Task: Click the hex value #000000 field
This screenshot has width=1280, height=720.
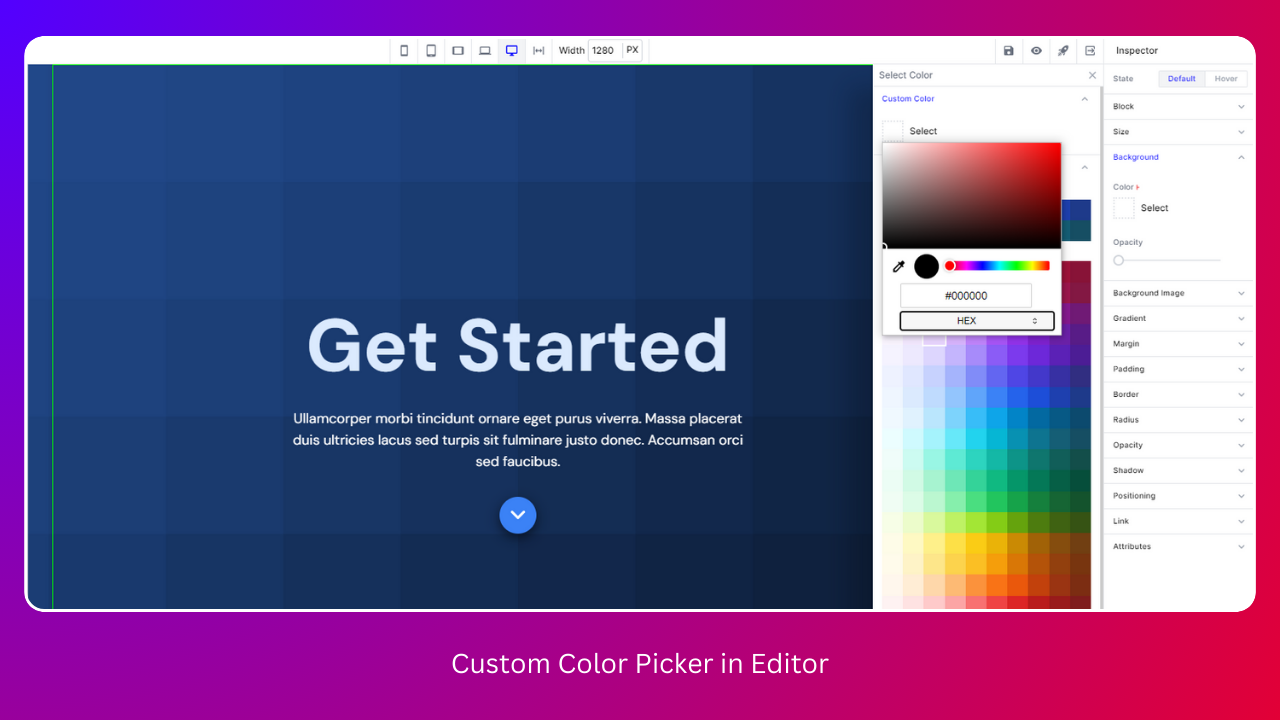Action: pos(966,296)
